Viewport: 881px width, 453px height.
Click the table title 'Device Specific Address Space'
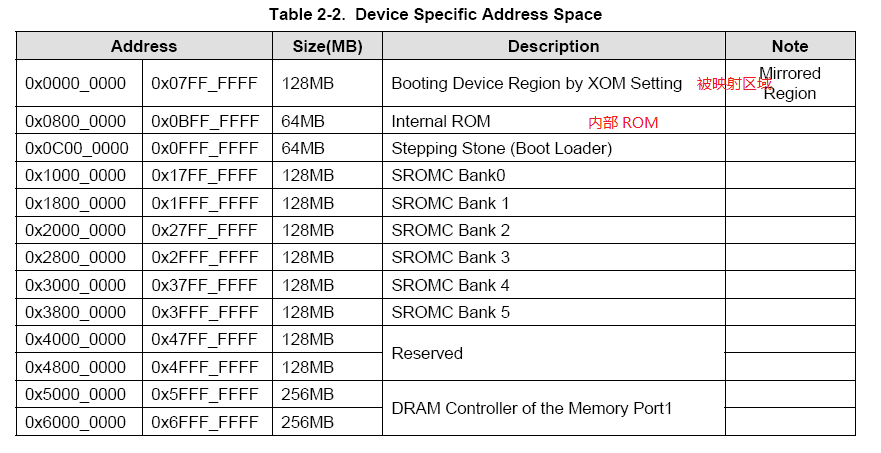click(x=434, y=14)
